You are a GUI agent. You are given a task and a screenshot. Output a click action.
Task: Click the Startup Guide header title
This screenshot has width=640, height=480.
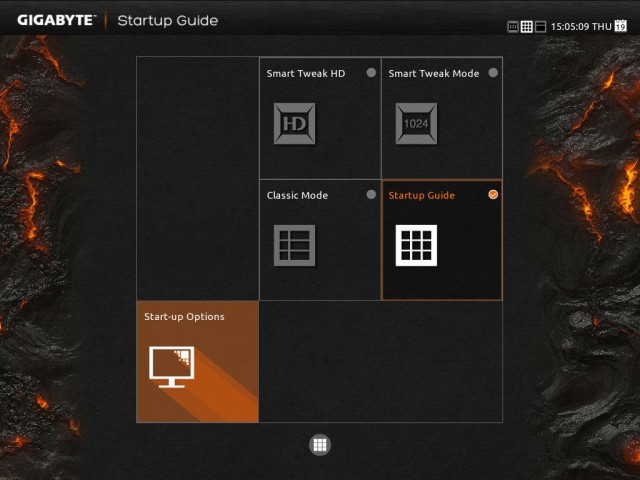tap(168, 21)
